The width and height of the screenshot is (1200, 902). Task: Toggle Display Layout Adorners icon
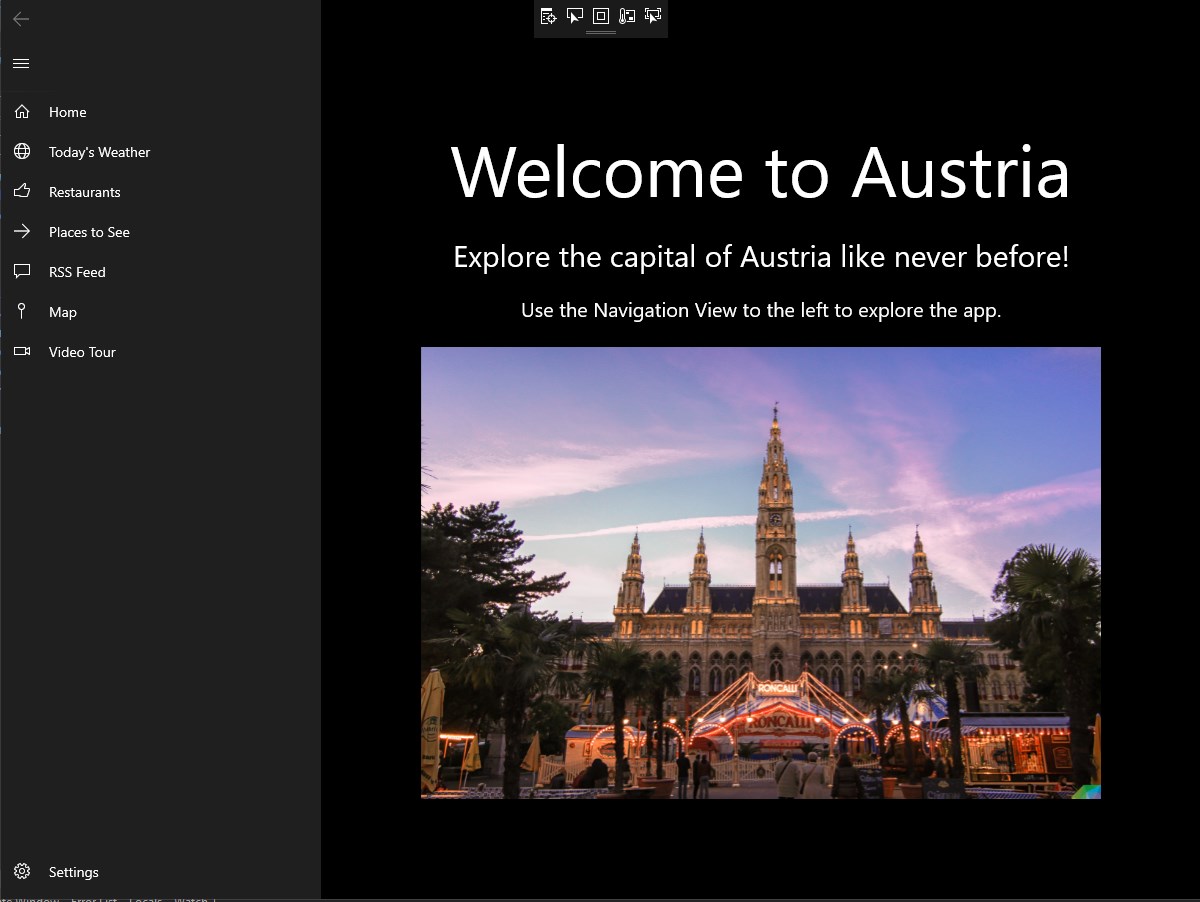pos(601,15)
